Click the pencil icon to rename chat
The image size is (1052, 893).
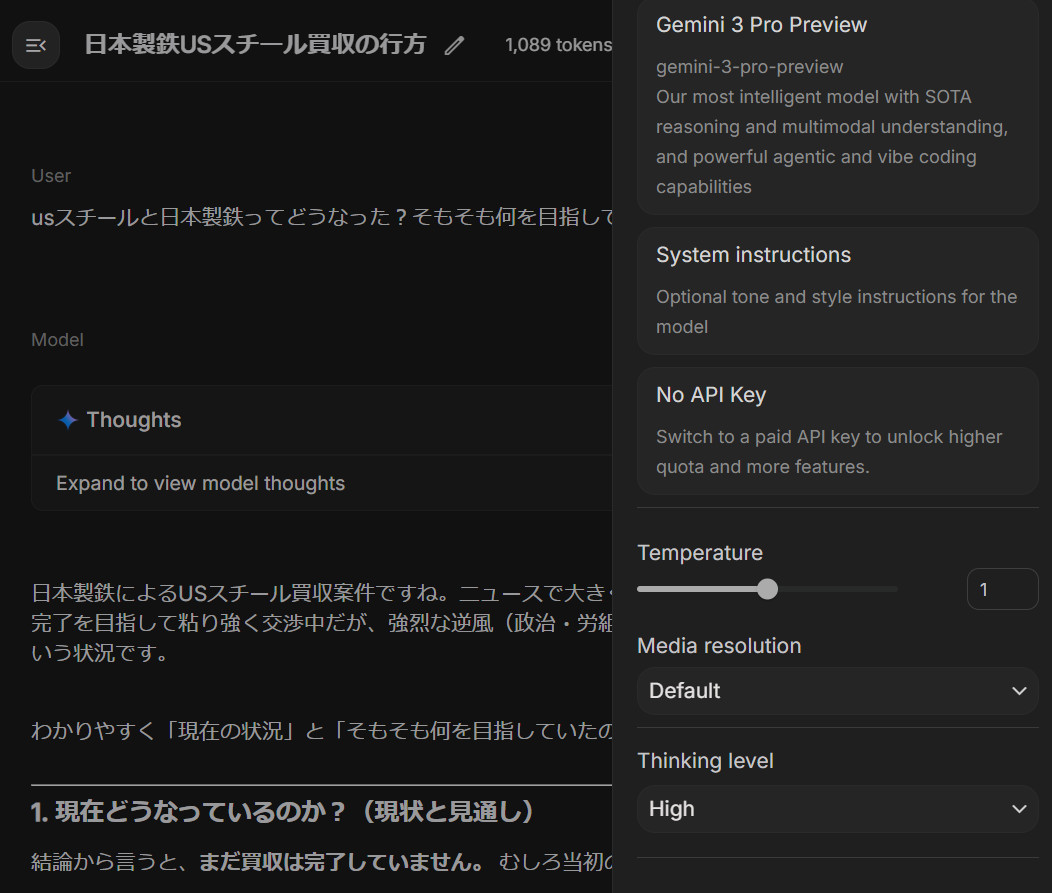455,45
